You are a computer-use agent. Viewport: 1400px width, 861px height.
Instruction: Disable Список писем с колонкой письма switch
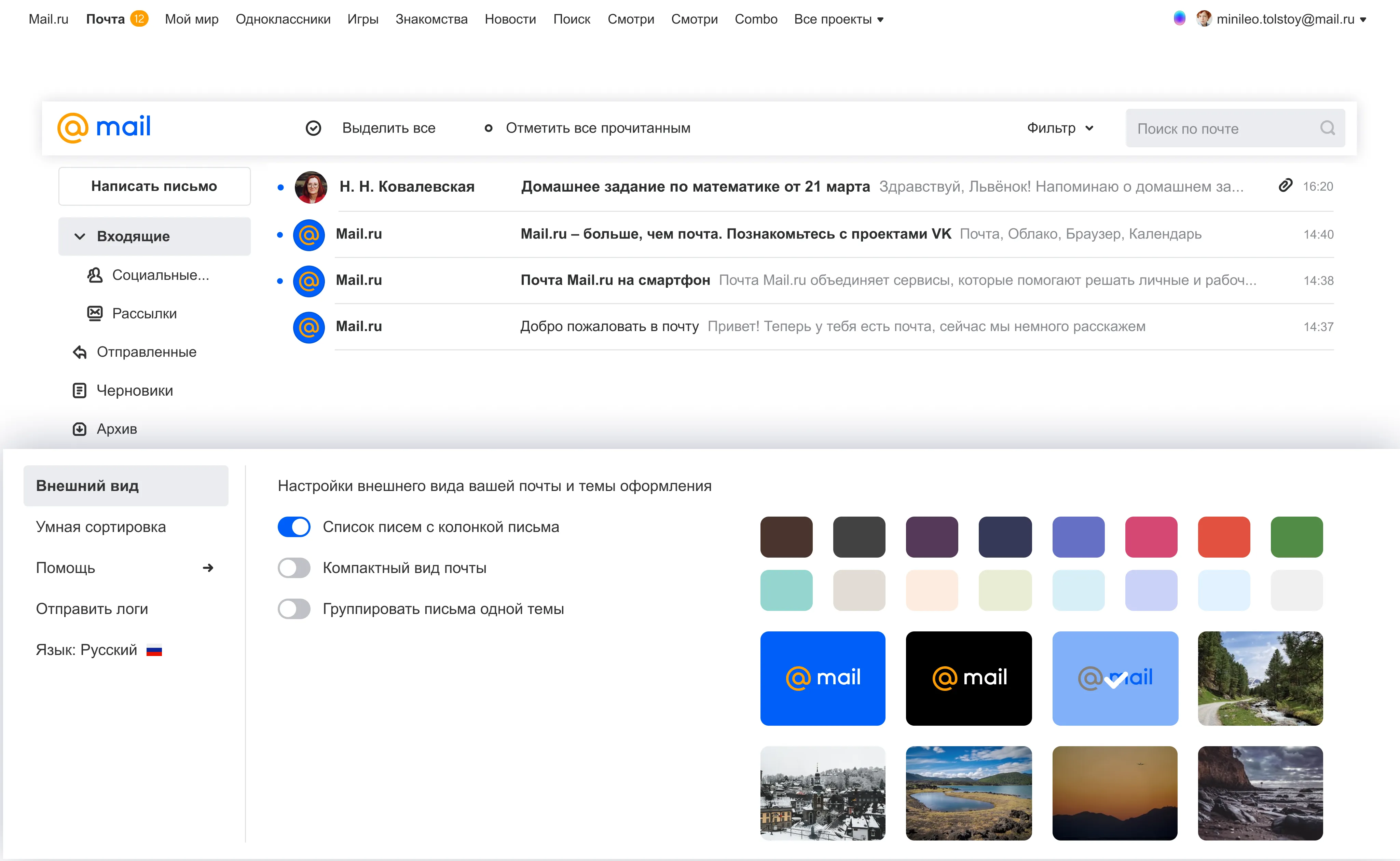pos(294,527)
